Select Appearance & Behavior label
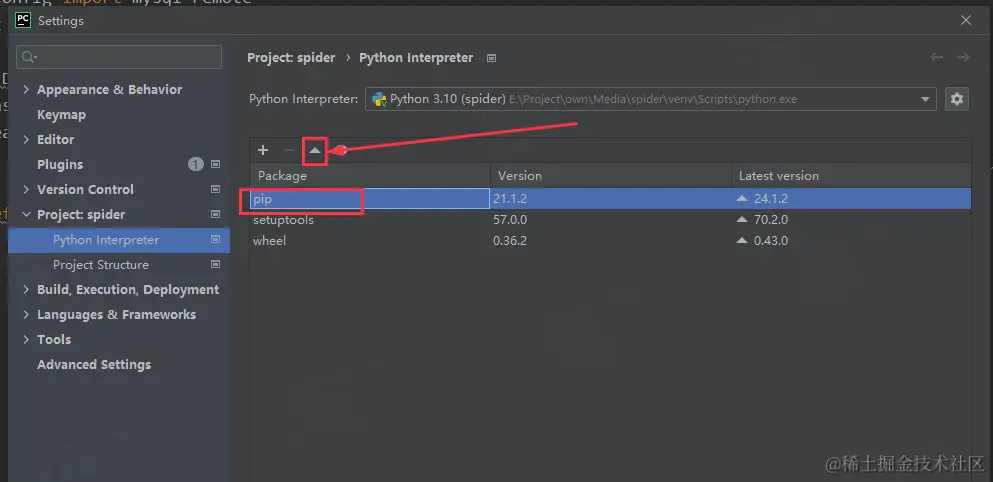 pyautogui.click(x=110, y=89)
